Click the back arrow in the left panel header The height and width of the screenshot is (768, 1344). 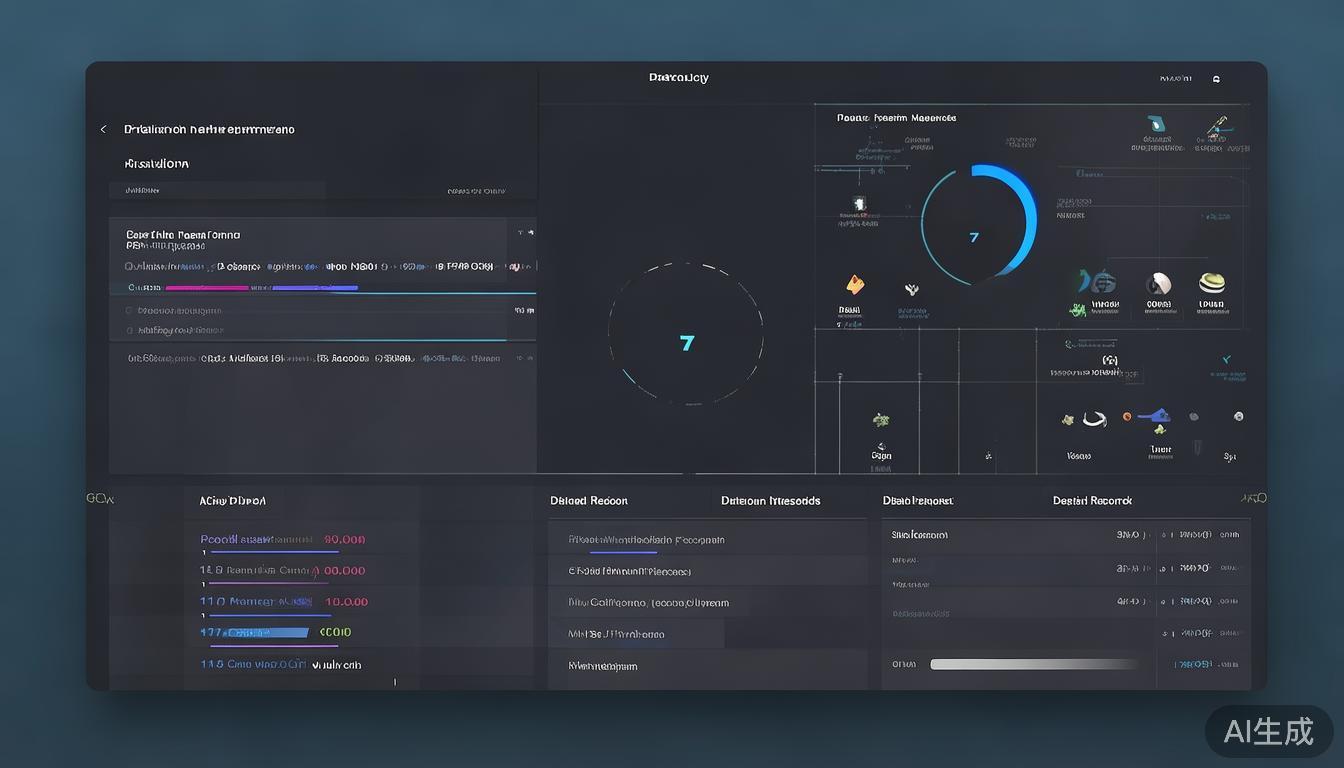point(103,130)
